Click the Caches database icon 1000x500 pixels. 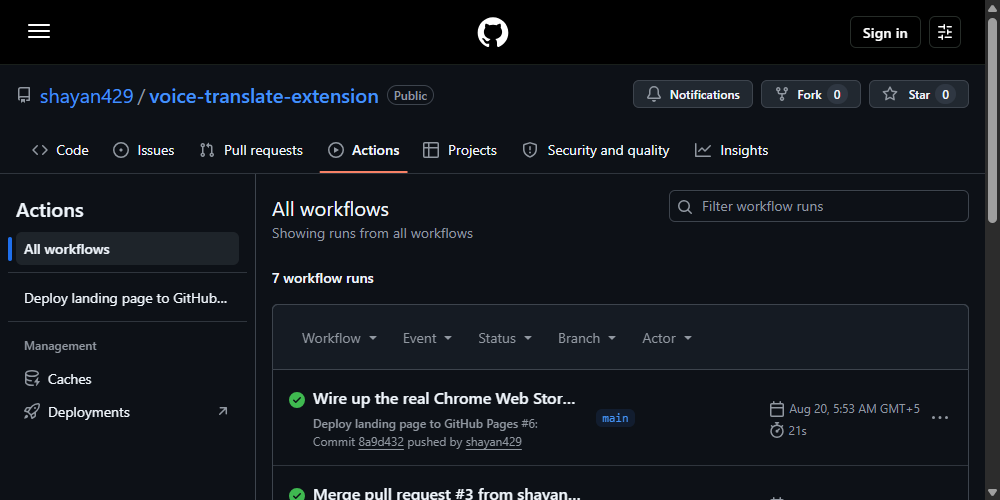click(32, 379)
